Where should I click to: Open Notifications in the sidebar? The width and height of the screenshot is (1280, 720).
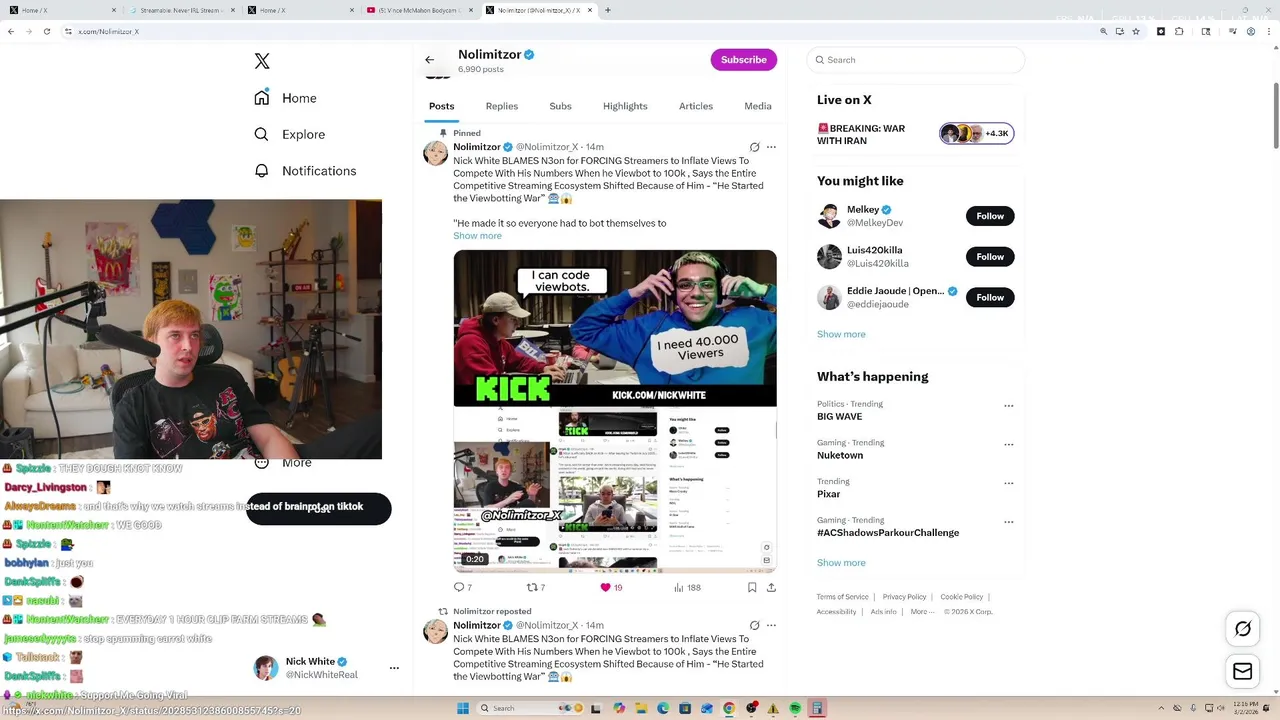(305, 171)
